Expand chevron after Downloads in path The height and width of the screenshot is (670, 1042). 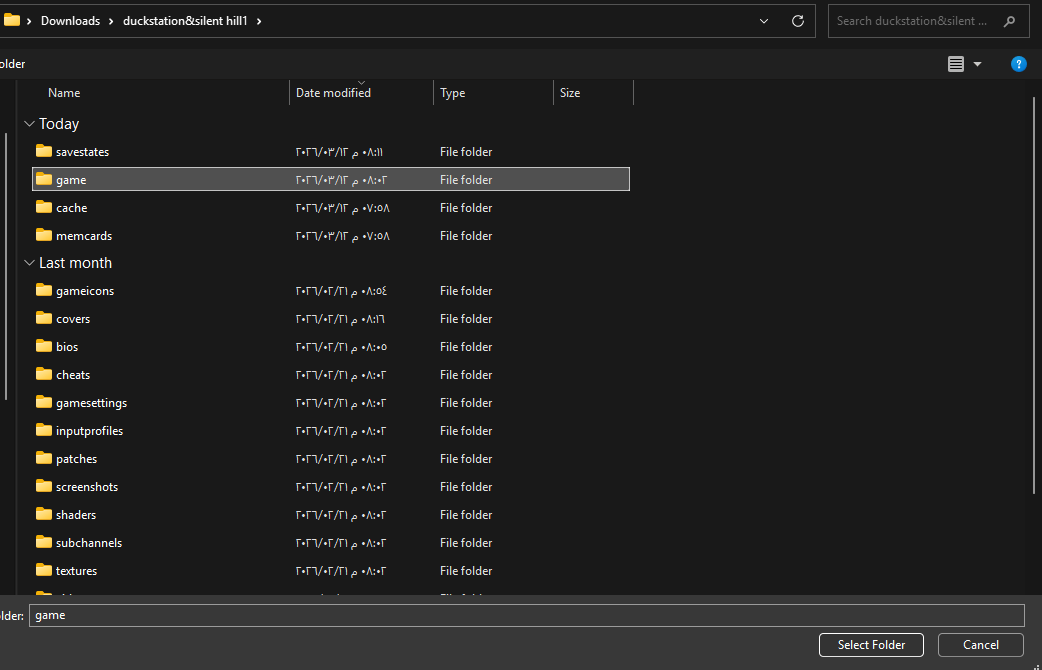click(111, 21)
